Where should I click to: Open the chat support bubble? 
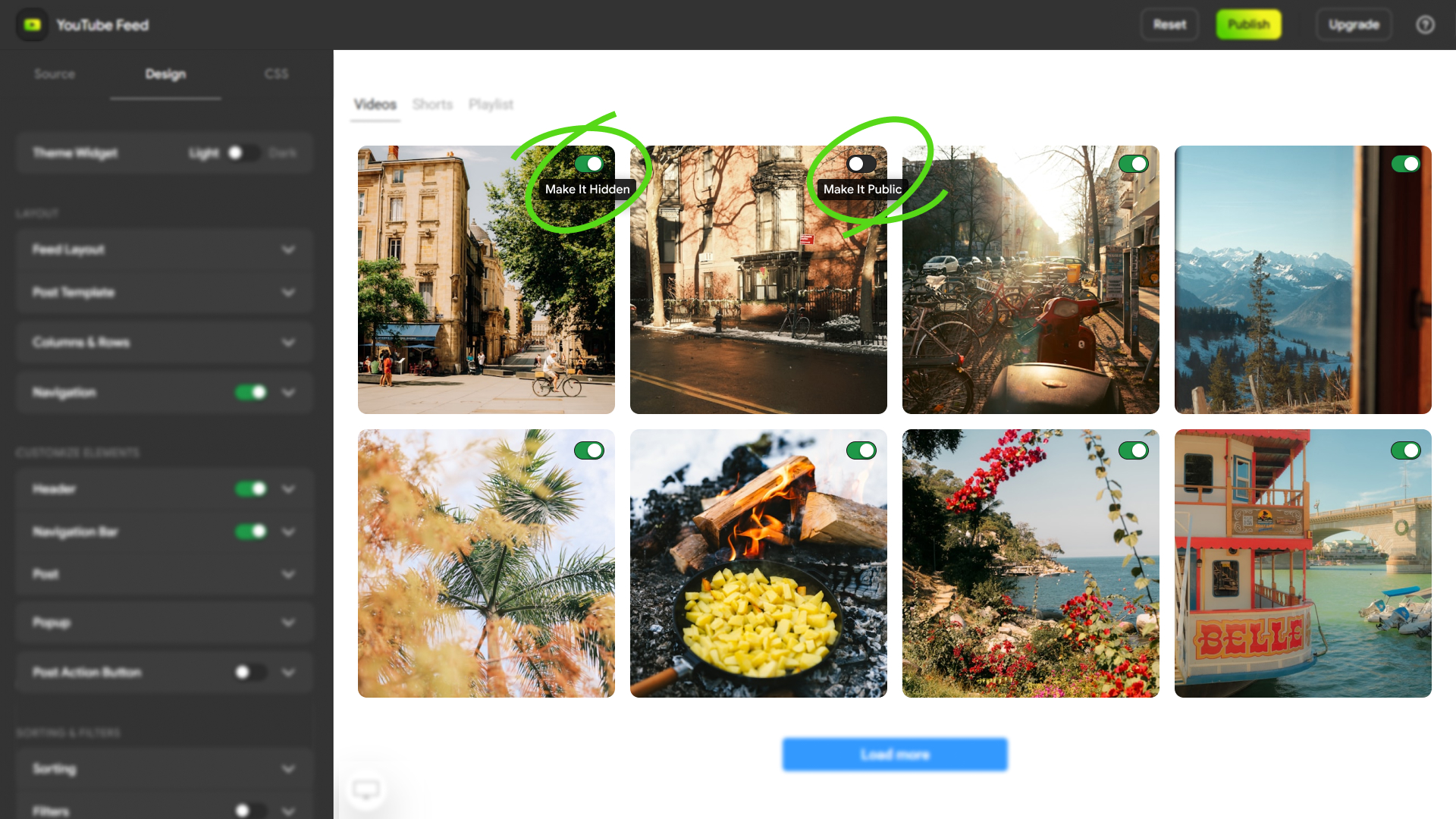(366, 789)
